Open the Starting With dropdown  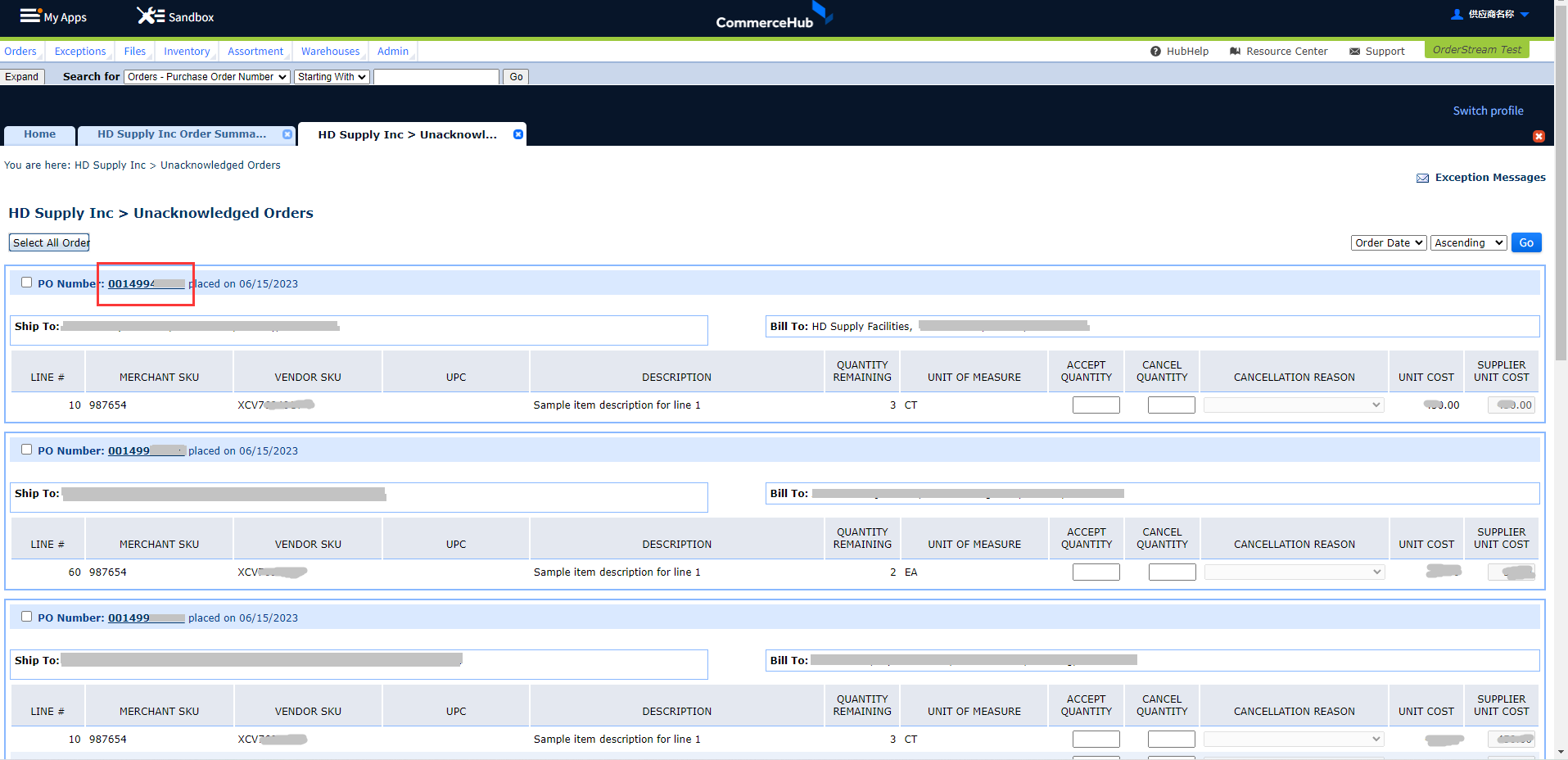click(x=332, y=76)
